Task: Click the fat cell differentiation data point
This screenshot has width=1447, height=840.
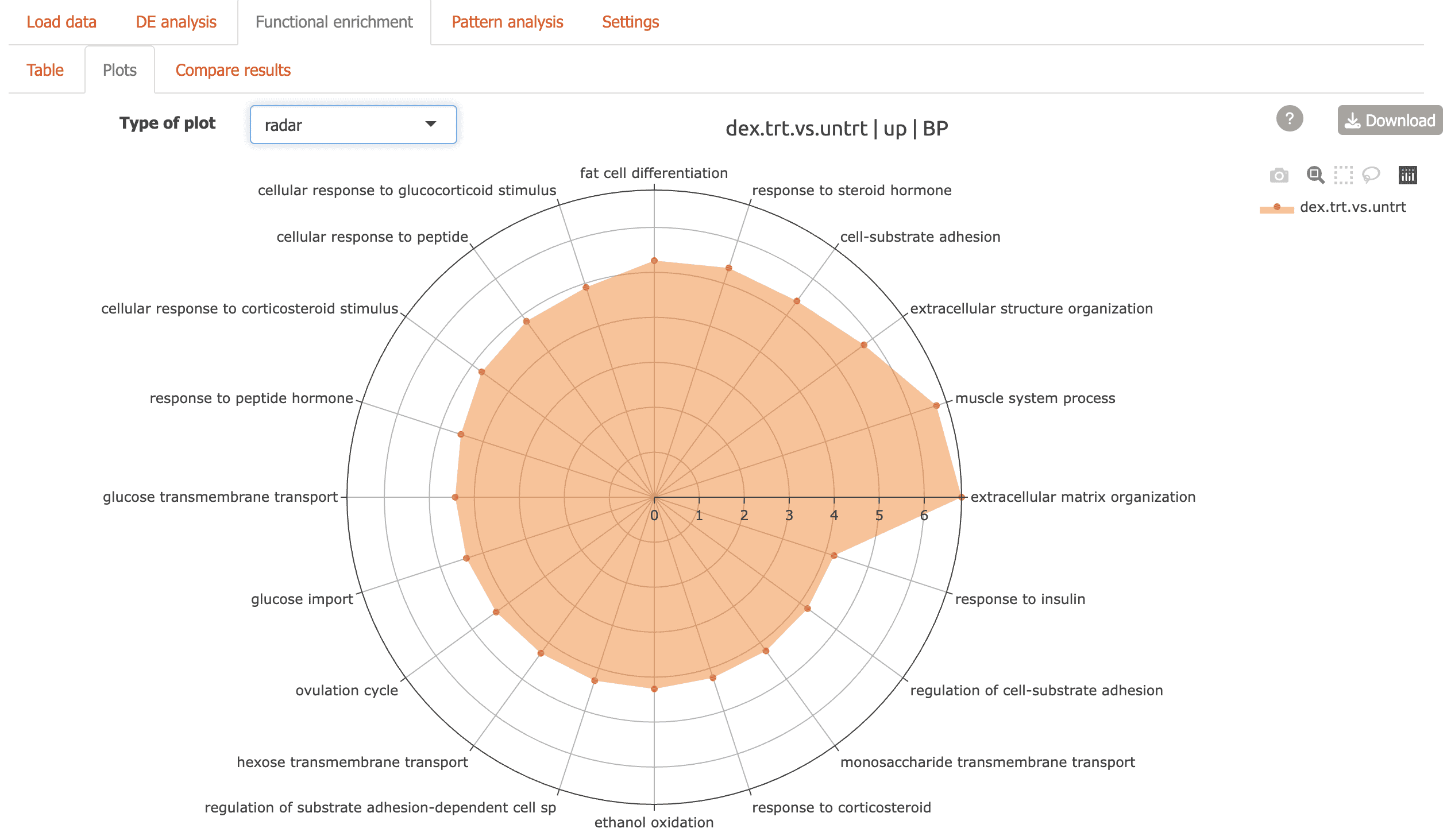Action: (x=654, y=261)
